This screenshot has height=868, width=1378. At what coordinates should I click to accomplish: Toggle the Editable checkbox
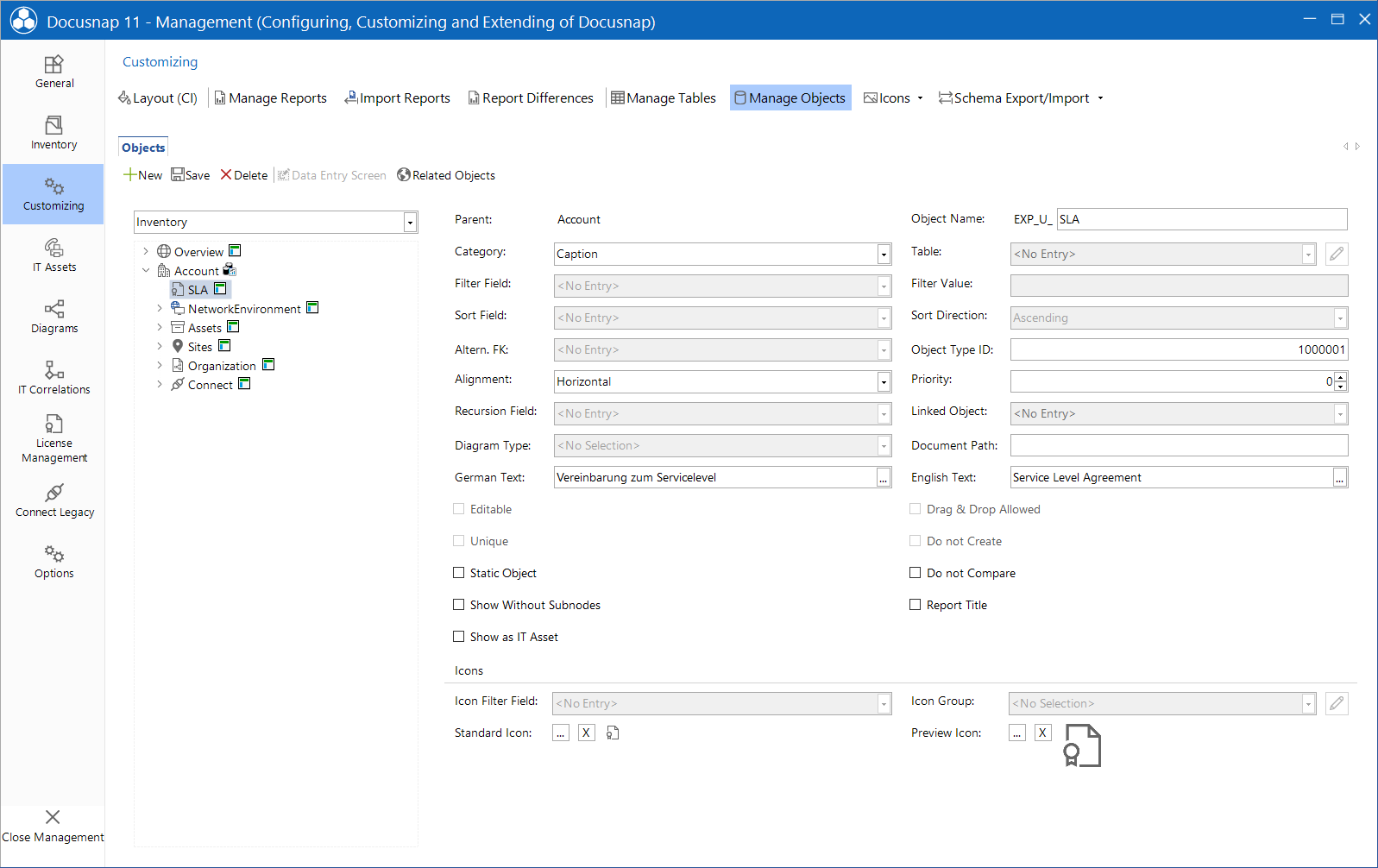coord(459,509)
